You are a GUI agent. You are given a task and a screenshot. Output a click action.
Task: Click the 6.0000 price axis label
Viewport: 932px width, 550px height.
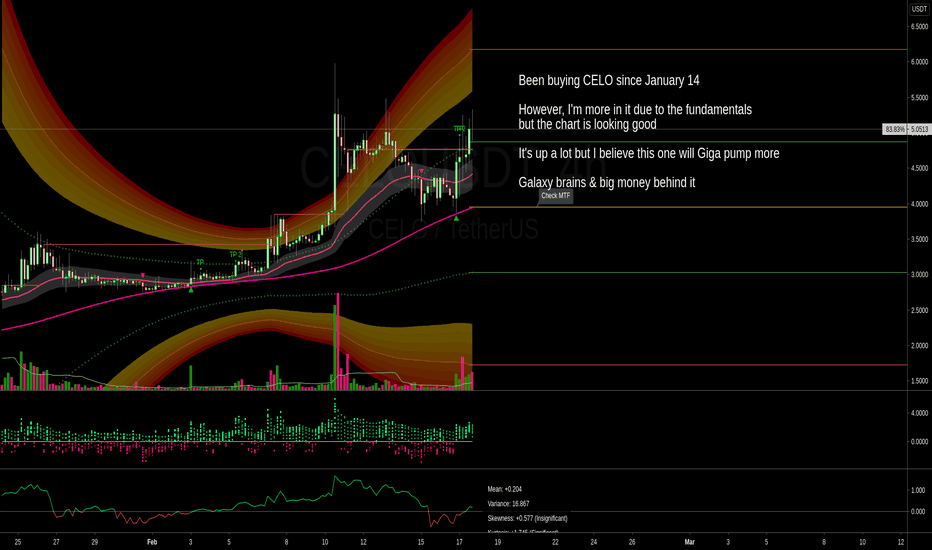pos(920,62)
